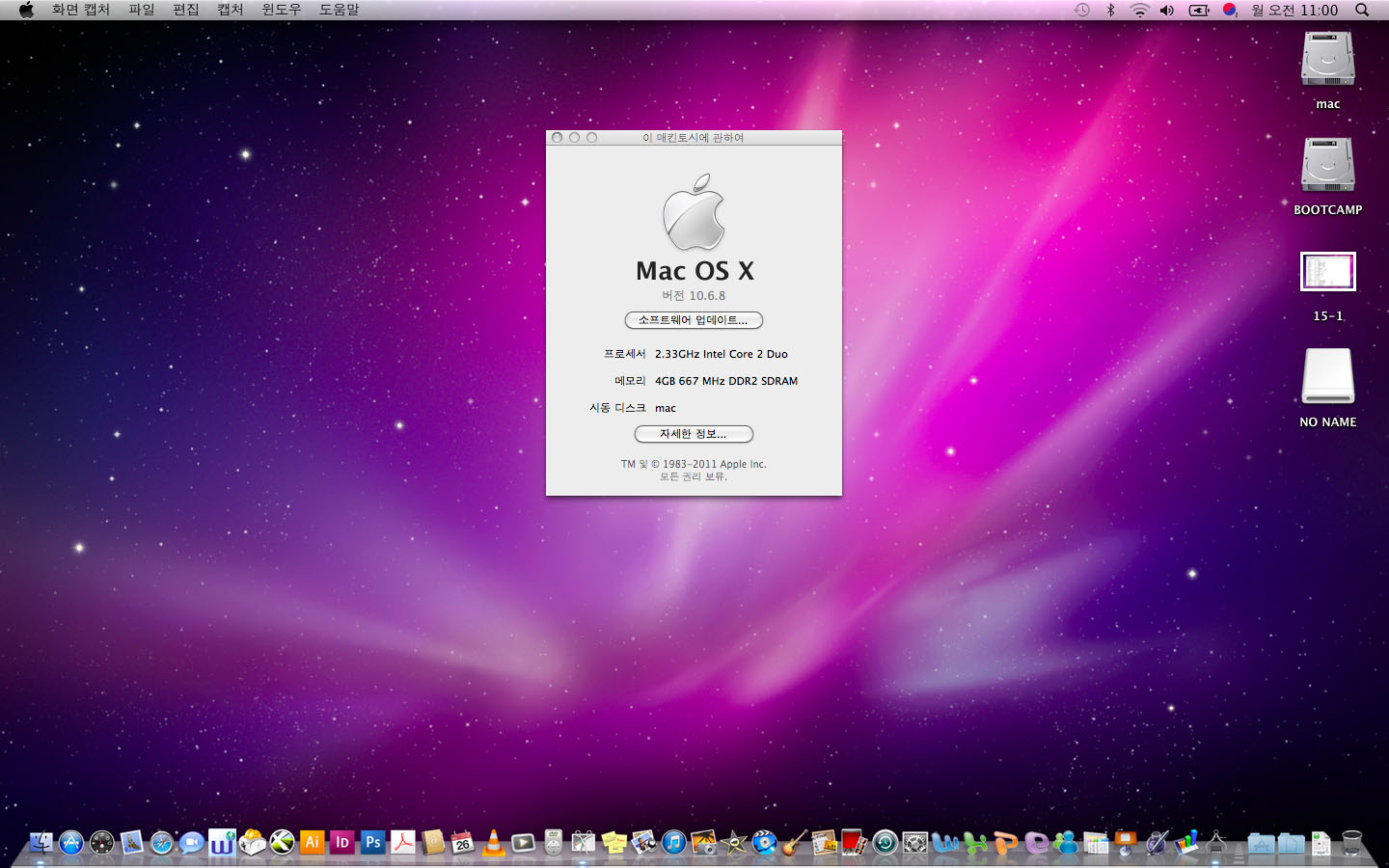Image resolution: width=1389 pixels, height=868 pixels.
Task: Open Korean input source flag menu
Action: tap(1229, 10)
